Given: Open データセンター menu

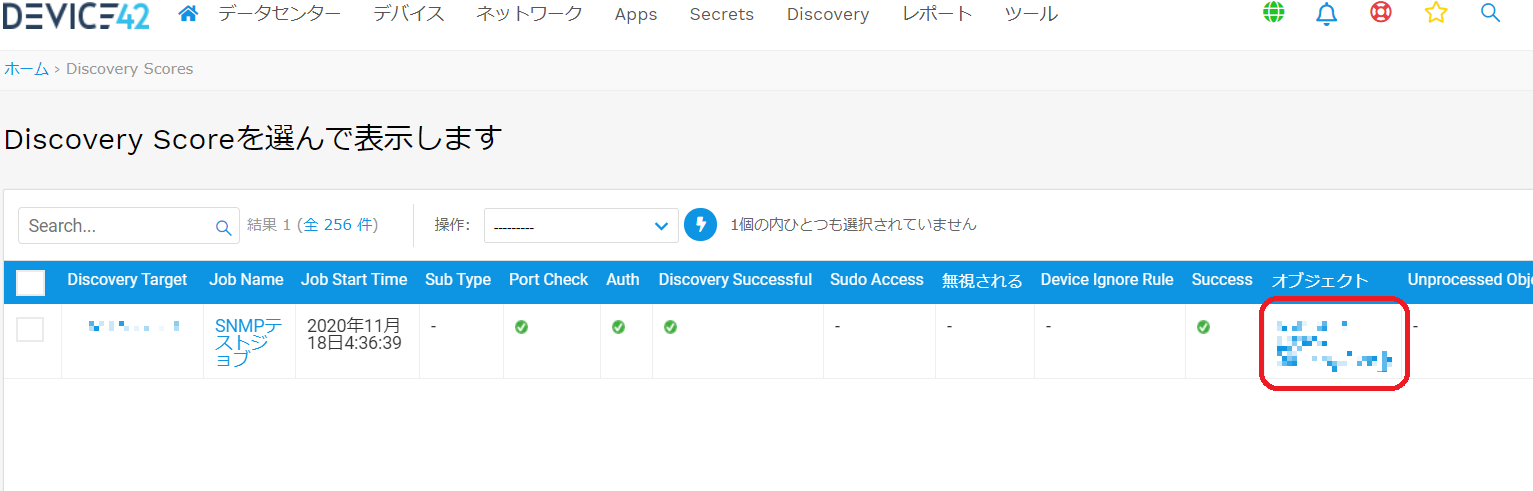Looking at the screenshot, I should (279, 14).
